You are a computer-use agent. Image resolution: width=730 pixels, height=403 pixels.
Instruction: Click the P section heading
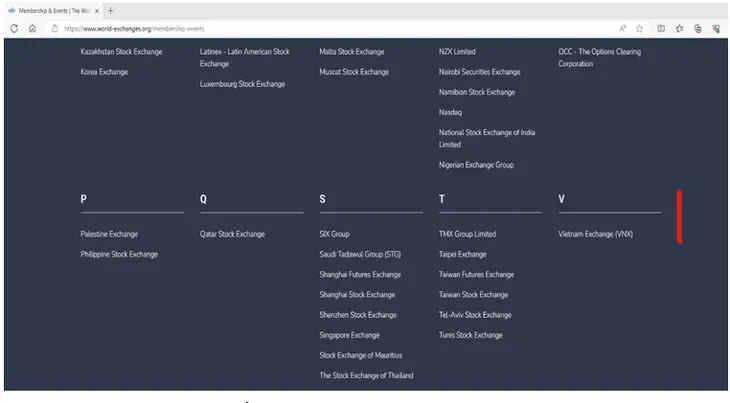click(84, 199)
